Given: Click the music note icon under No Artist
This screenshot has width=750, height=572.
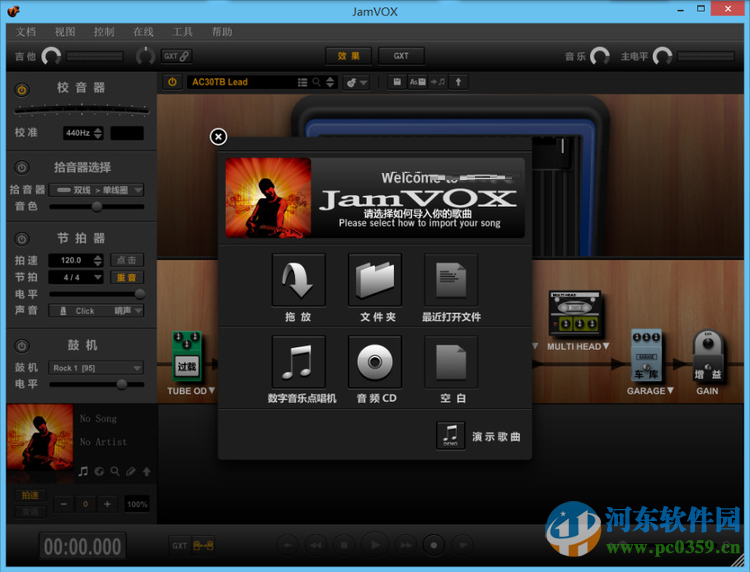Looking at the screenshot, I should pos(83,472).
